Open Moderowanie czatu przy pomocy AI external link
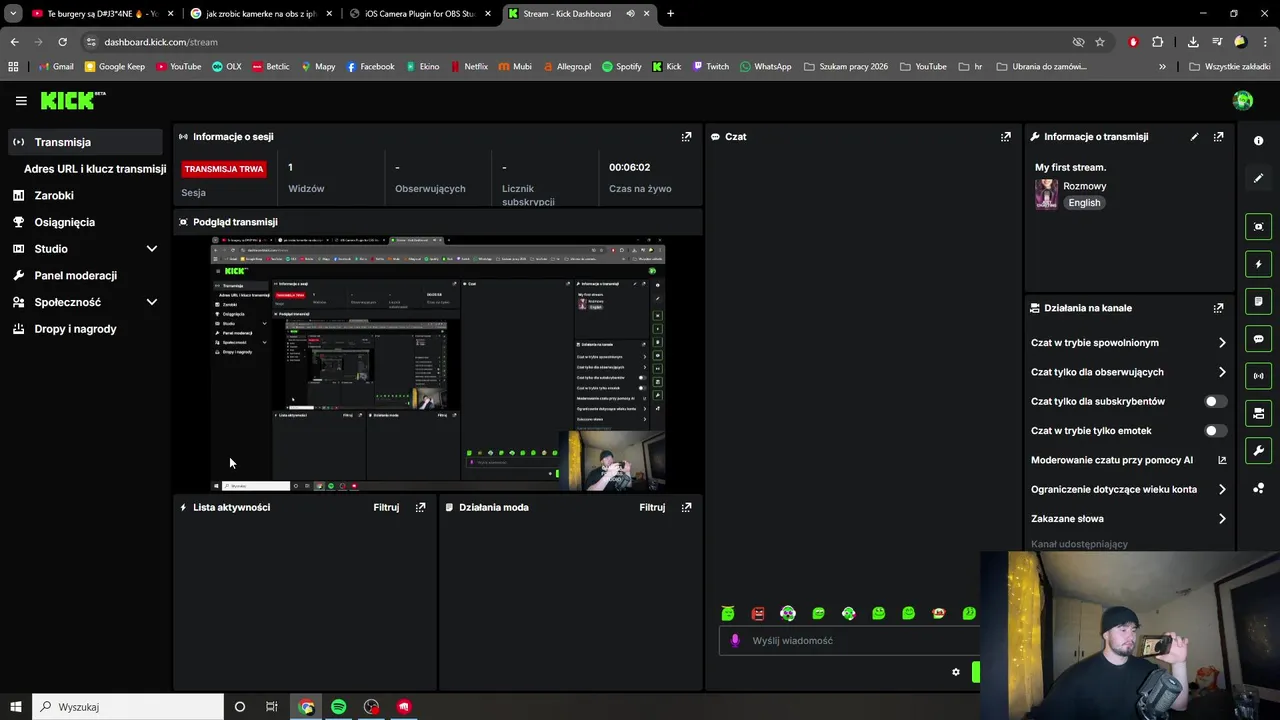Viewport: 1280px width, 720px height. (x=1221, y=460)
